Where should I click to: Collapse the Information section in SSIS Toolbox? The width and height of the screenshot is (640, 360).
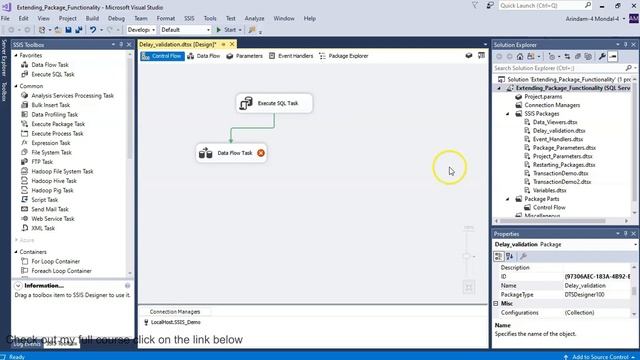(x=18, y=286)
